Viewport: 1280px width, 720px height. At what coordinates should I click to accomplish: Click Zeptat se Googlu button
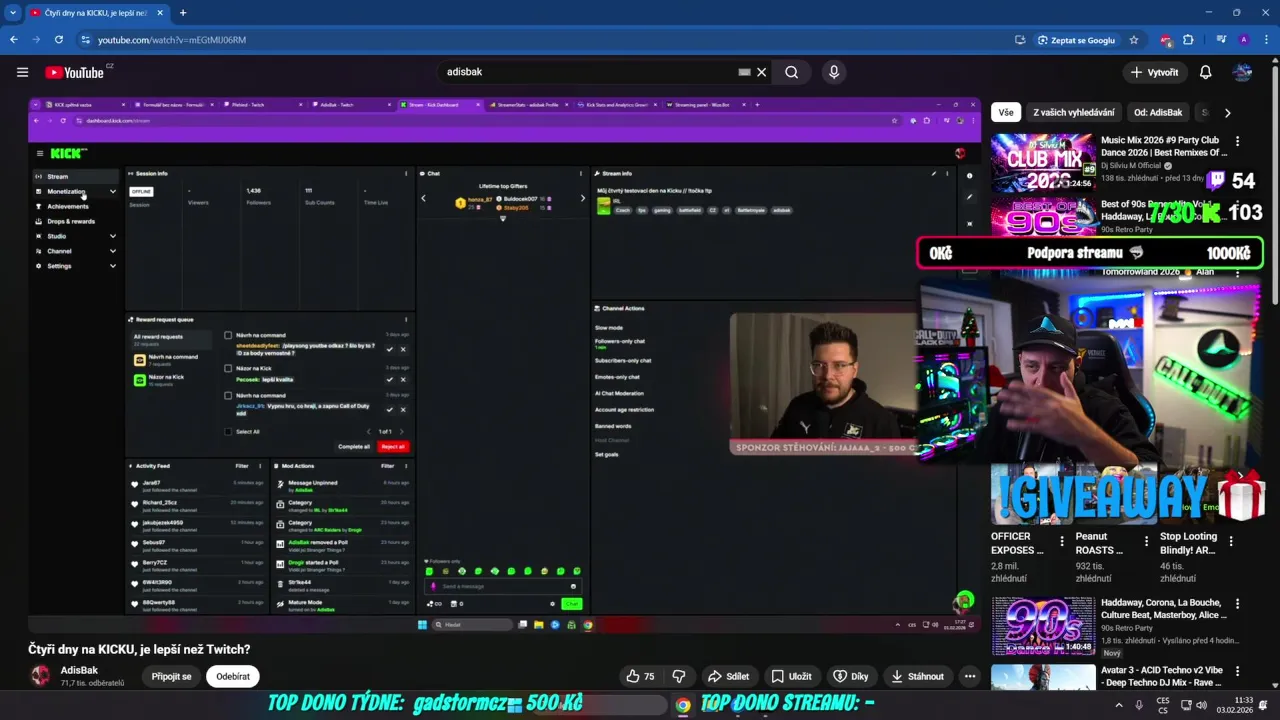coord(1076,40)
